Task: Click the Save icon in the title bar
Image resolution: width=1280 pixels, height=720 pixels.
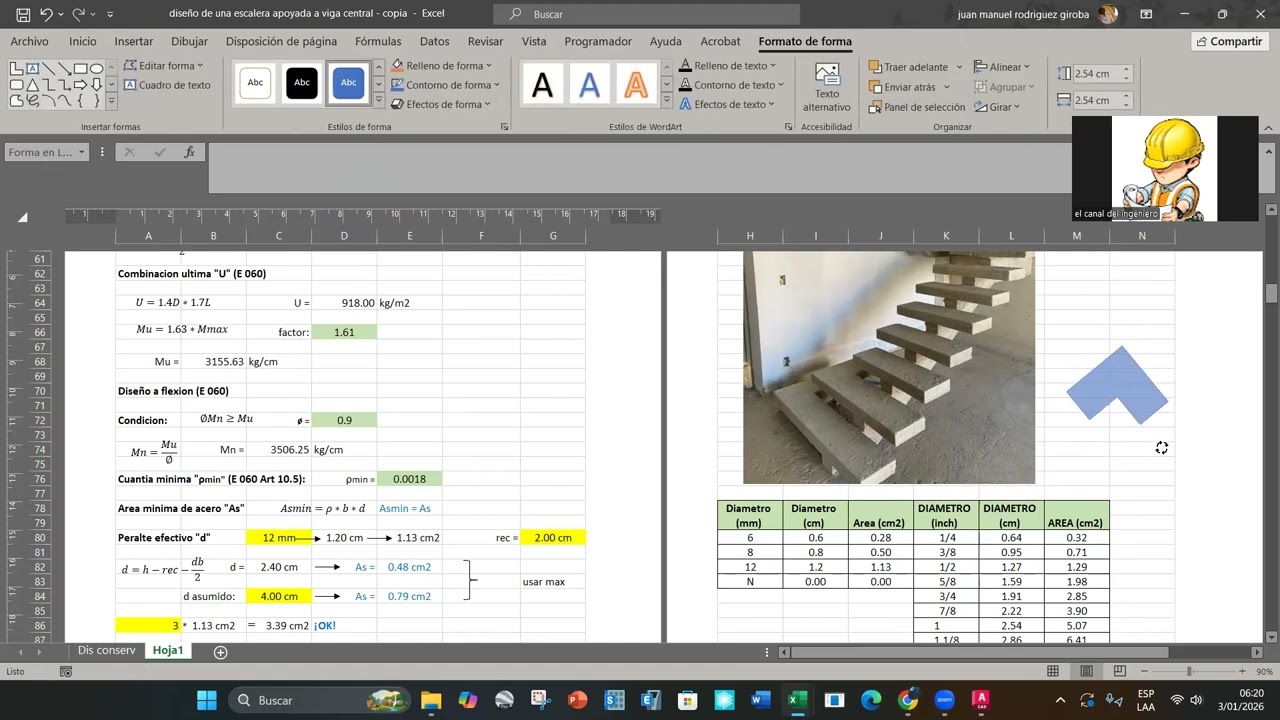Action: pos(23,15)
